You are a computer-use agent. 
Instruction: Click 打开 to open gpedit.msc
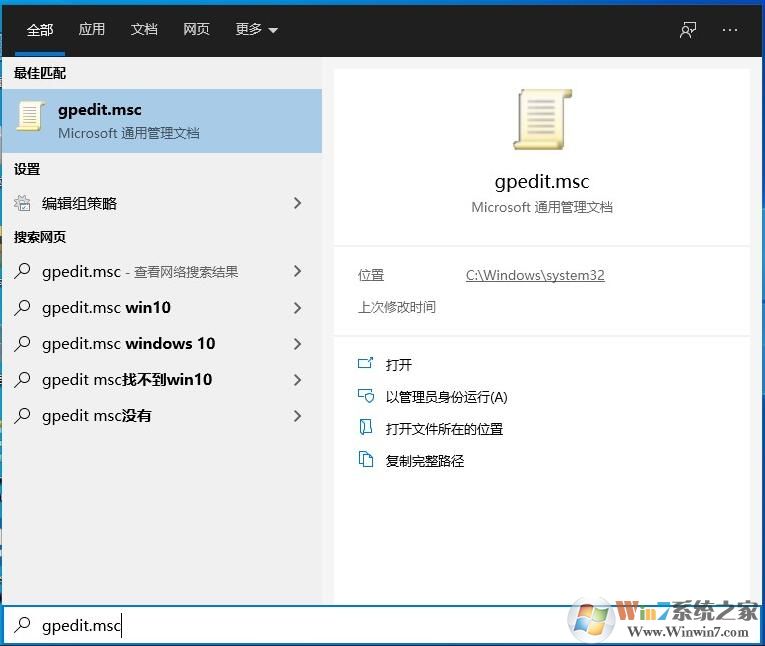(399, 364)
